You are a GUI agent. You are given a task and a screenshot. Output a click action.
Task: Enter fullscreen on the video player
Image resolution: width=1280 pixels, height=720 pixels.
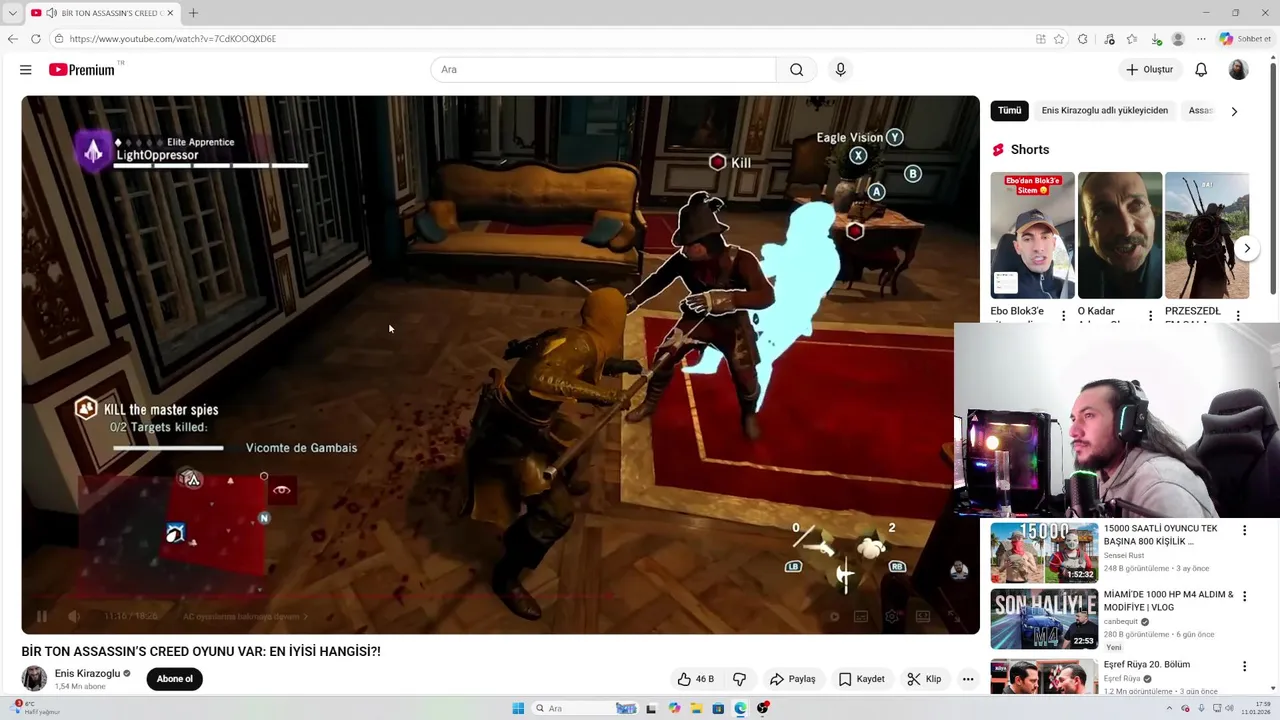click(954, 616)
